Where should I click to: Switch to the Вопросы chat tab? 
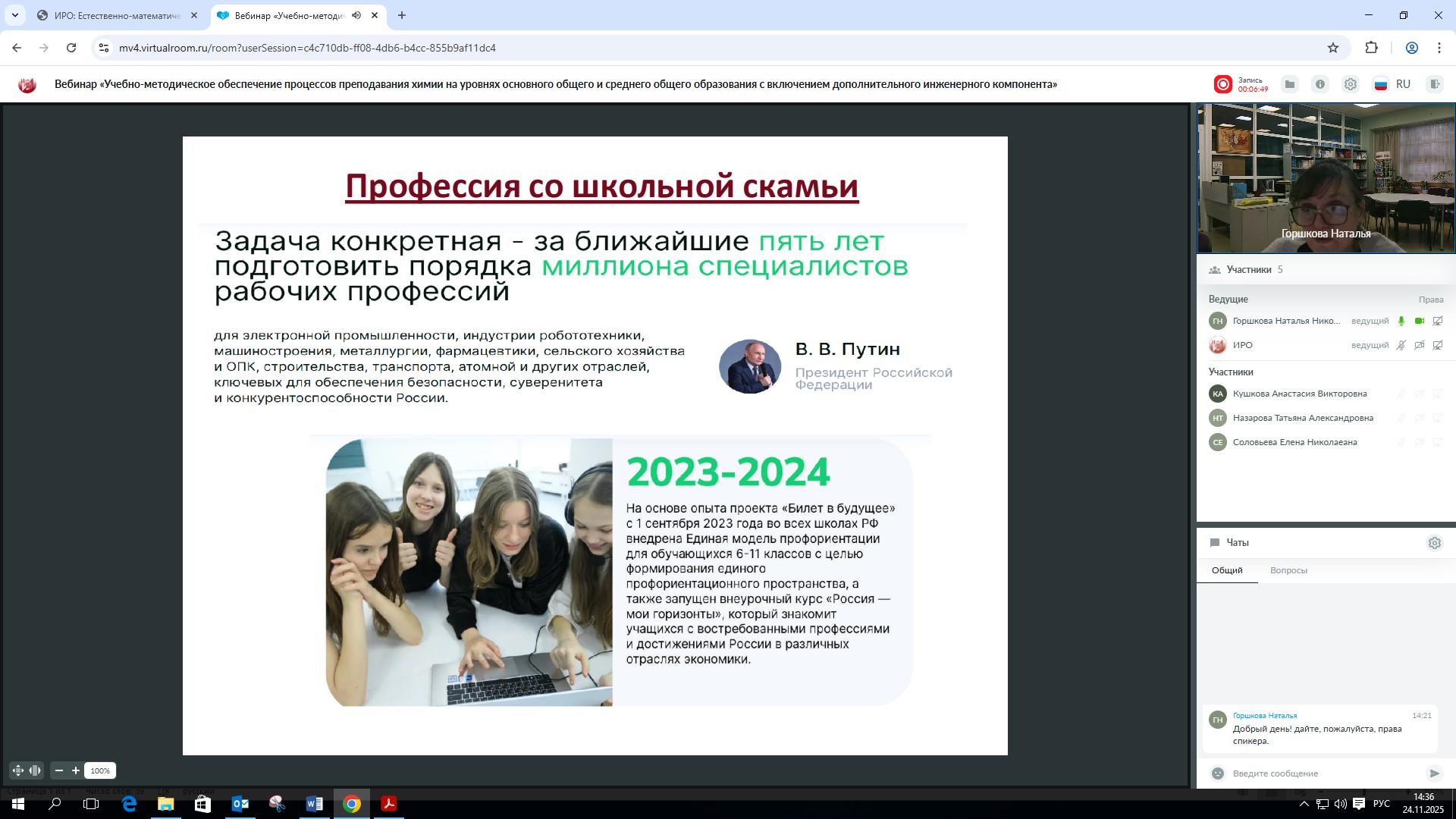[x=1288, y=570]
